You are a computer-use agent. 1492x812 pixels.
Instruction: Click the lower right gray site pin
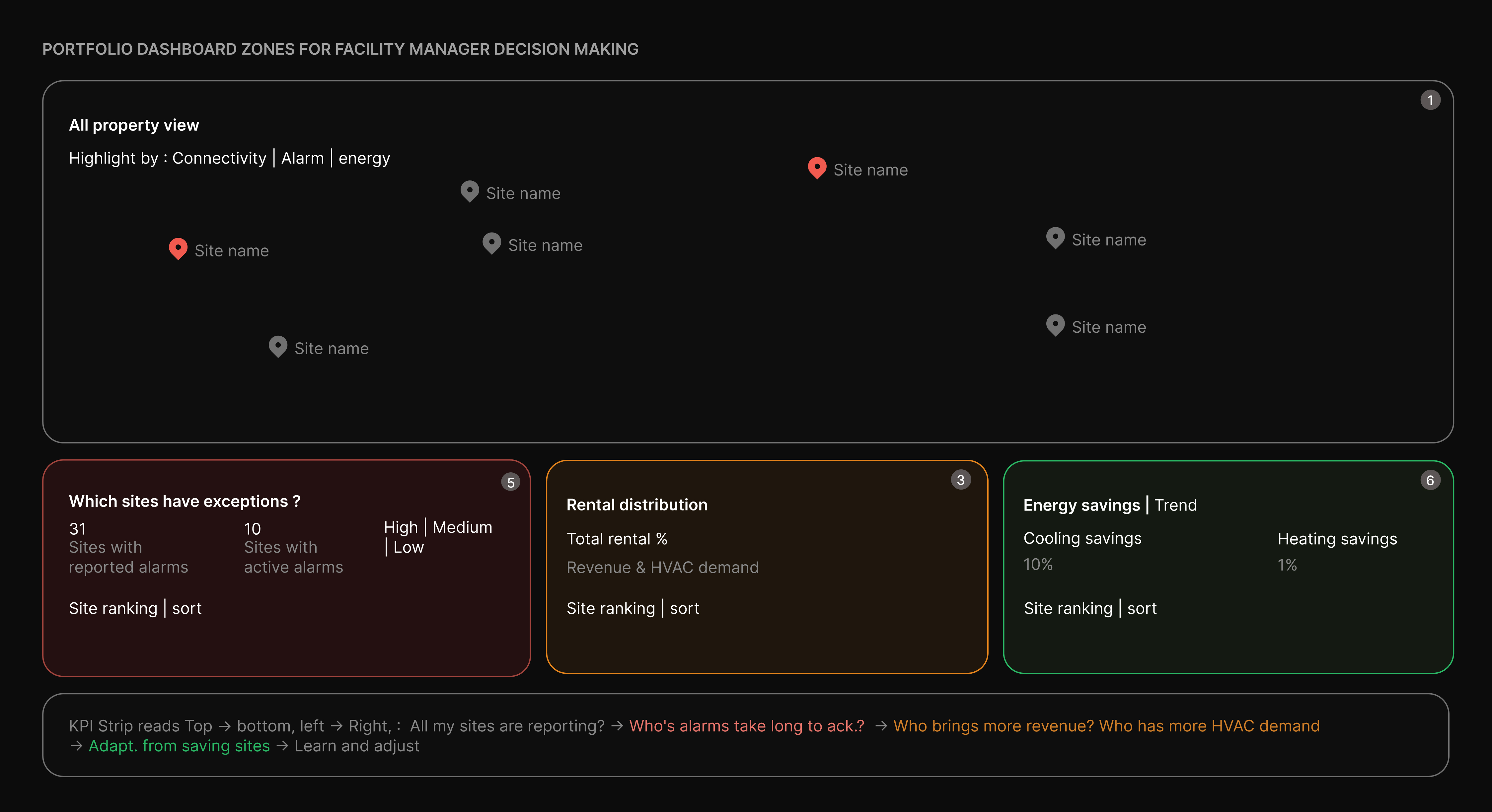point(1055,325)
